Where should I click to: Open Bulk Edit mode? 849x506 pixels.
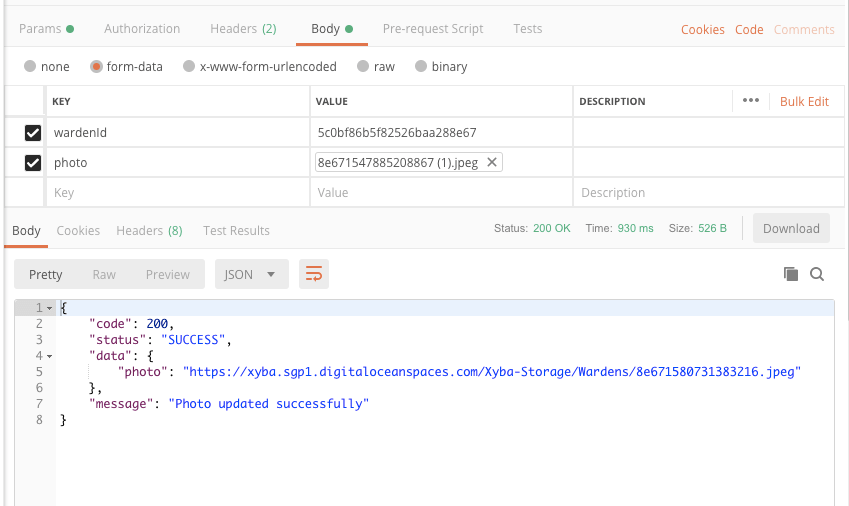click(804, 101)
